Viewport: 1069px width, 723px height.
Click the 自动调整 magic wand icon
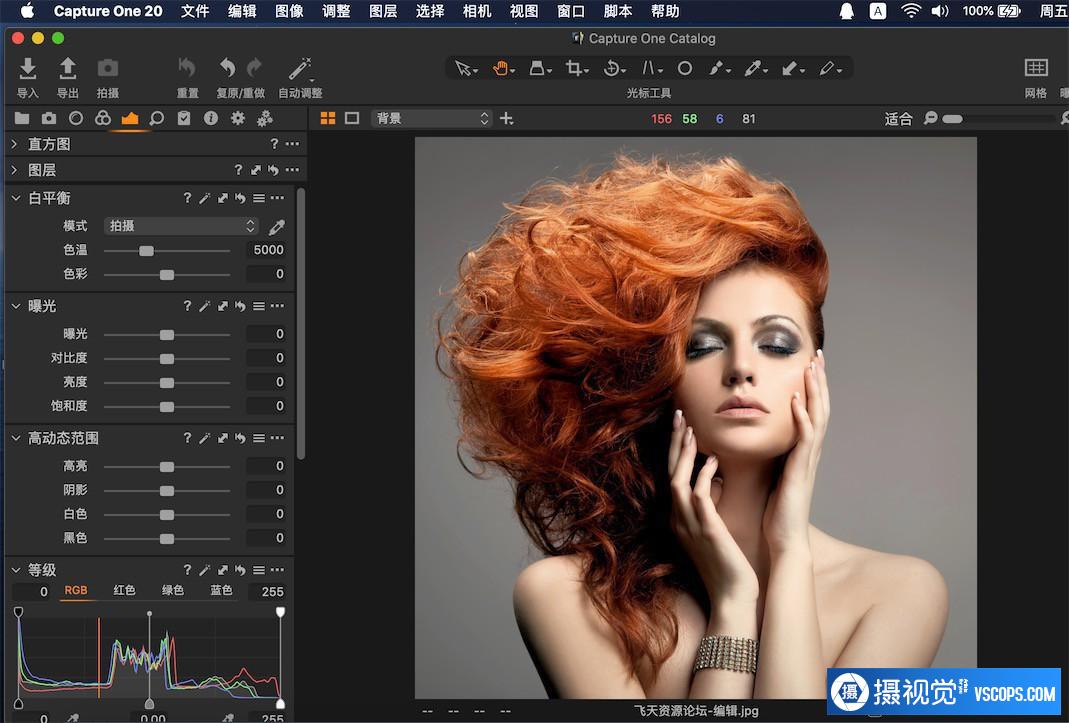click(x=300, y=68)
